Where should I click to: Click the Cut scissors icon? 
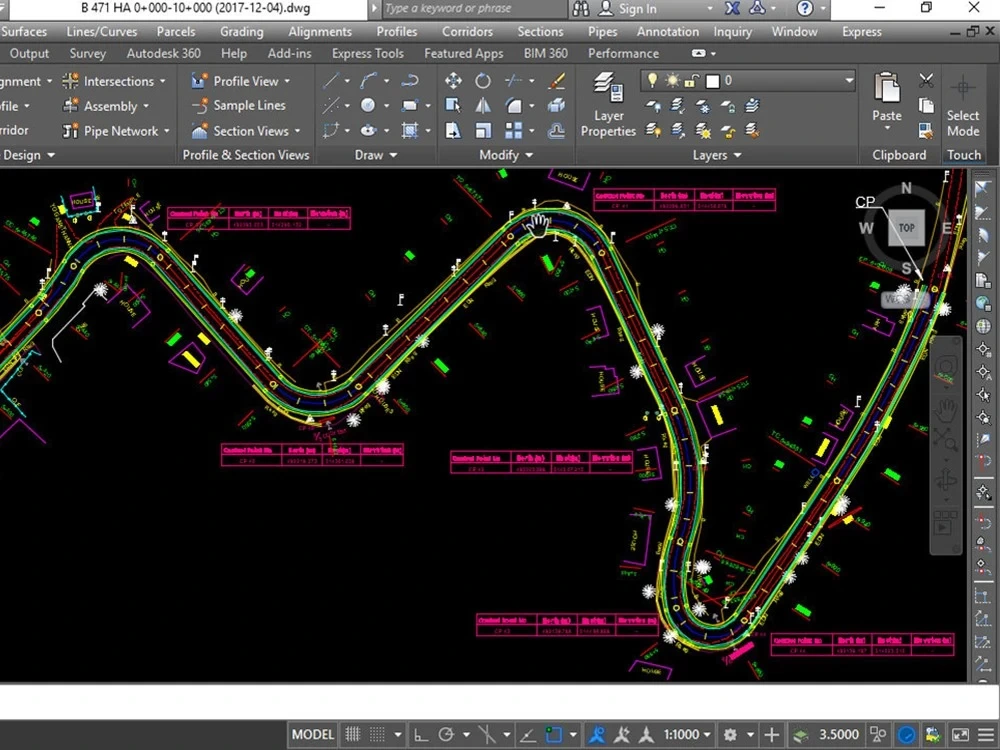(926, 80)
